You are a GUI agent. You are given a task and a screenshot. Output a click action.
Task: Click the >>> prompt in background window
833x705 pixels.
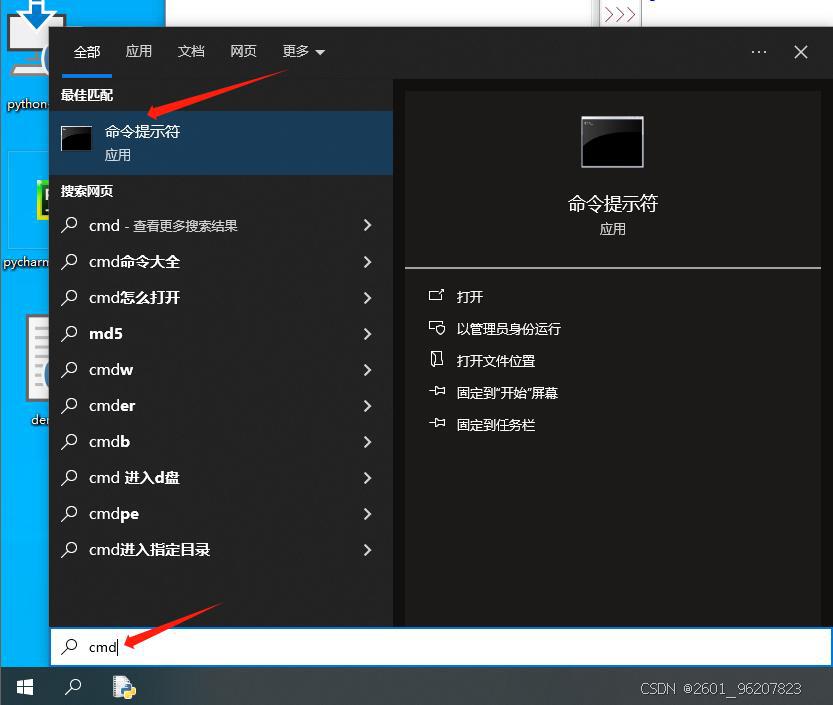click(620, 14)
